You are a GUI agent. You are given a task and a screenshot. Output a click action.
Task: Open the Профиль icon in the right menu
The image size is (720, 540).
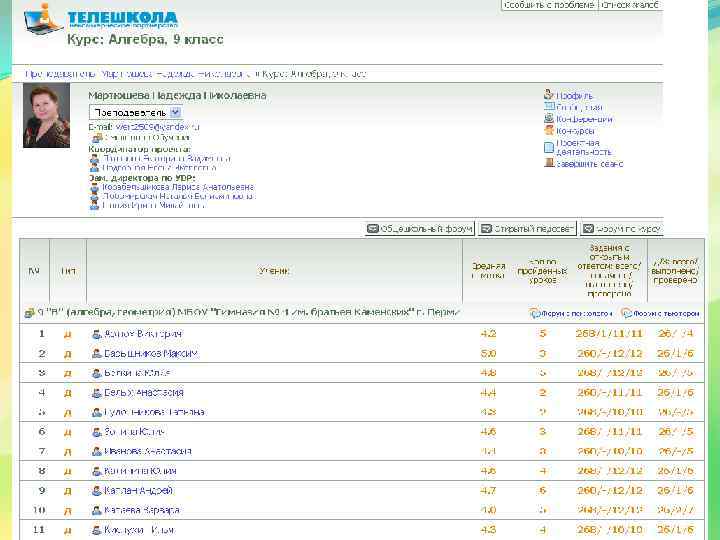[x=549, y=95]
